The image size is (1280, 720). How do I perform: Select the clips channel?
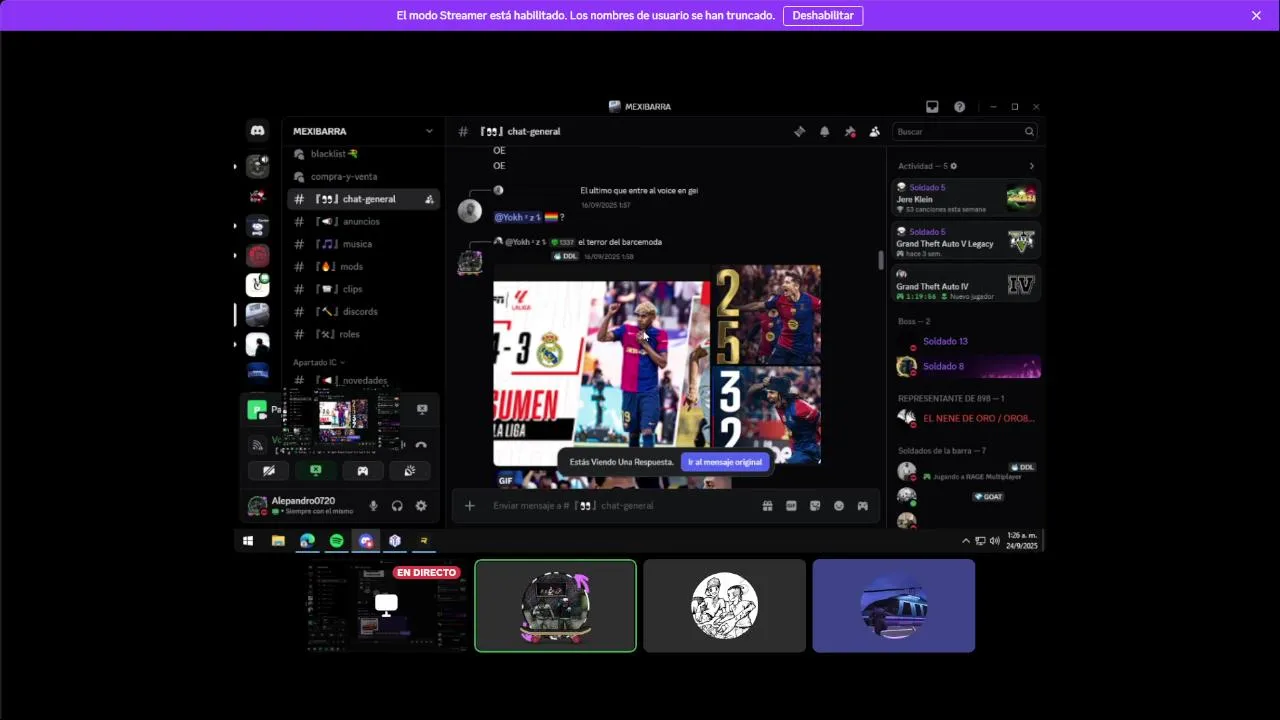click(x=363, y=289)
